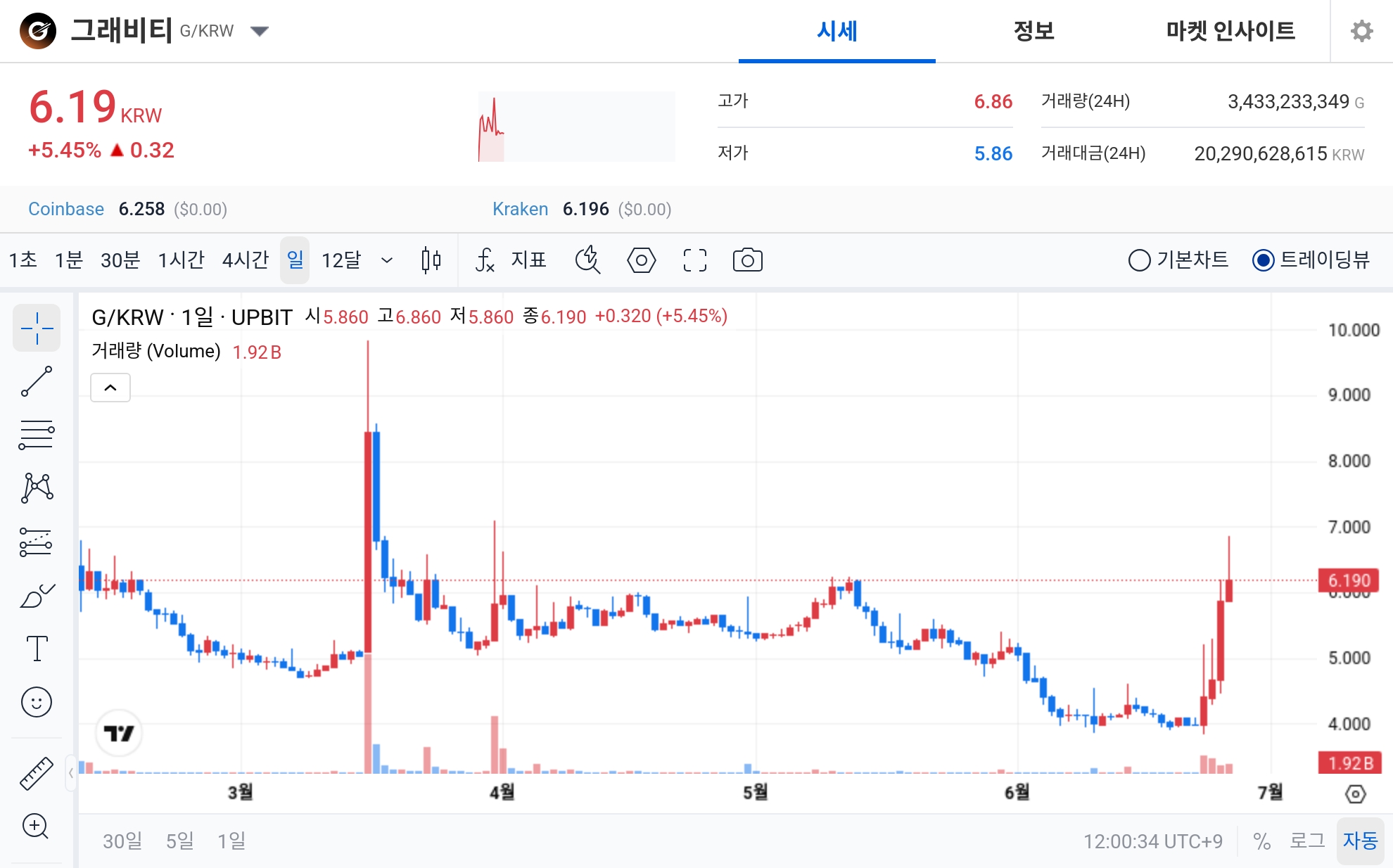The image size is (1393, 868).
Task: Select the 4시간 interval
Action: coord(246,260)
